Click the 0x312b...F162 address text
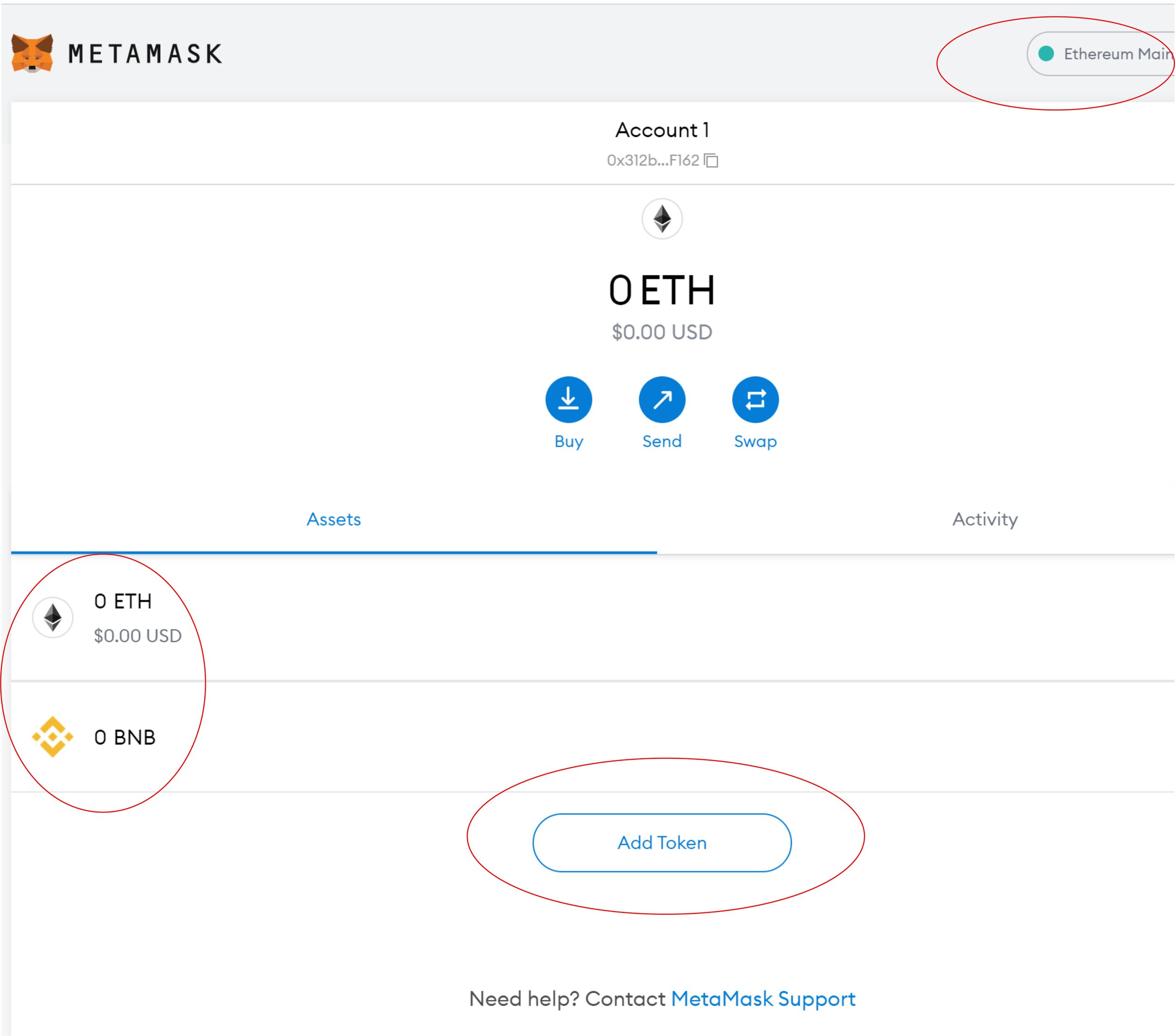 pos(652,160)
